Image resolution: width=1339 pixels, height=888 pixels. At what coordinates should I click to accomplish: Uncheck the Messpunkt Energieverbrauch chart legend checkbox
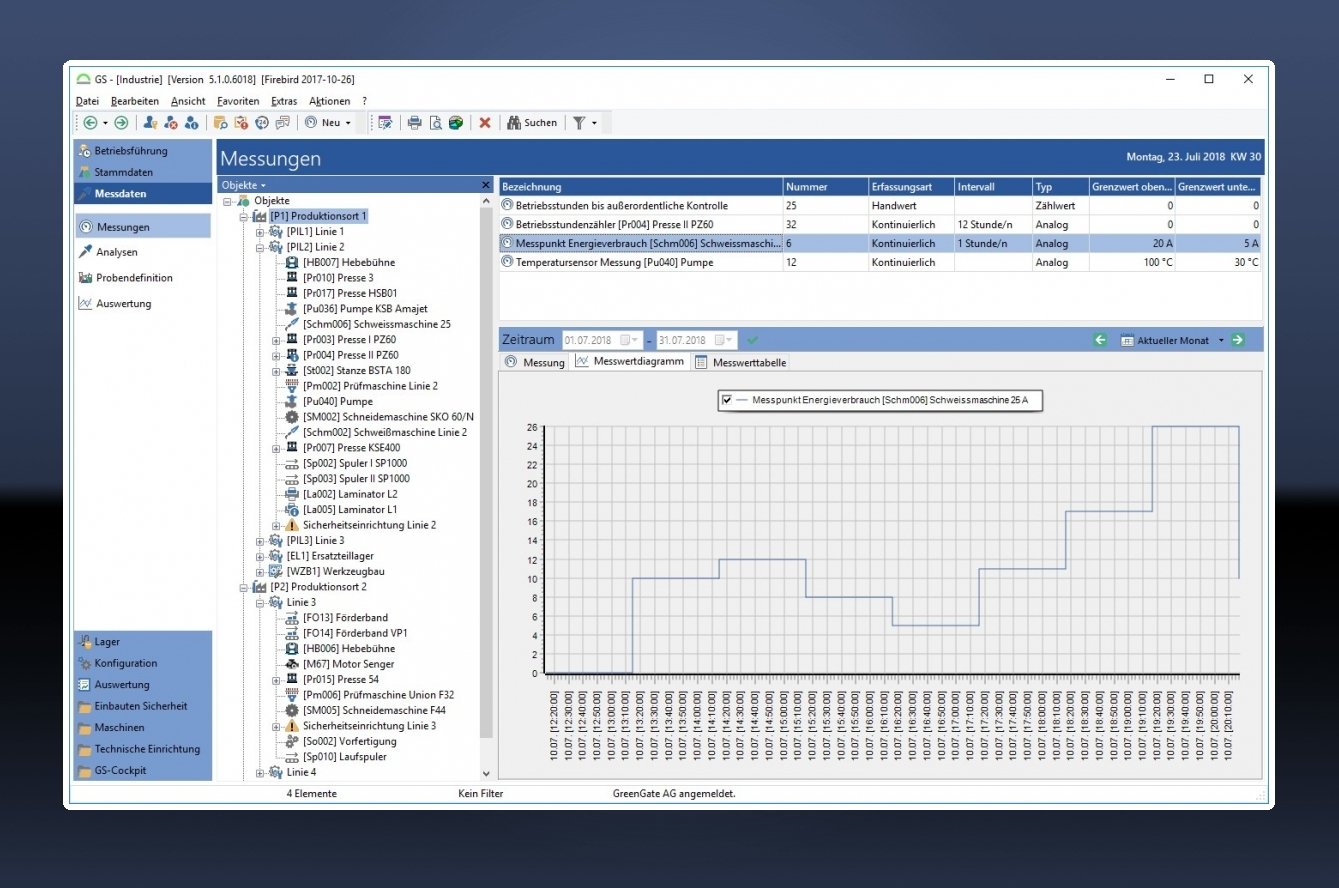[x=727, y=400]
